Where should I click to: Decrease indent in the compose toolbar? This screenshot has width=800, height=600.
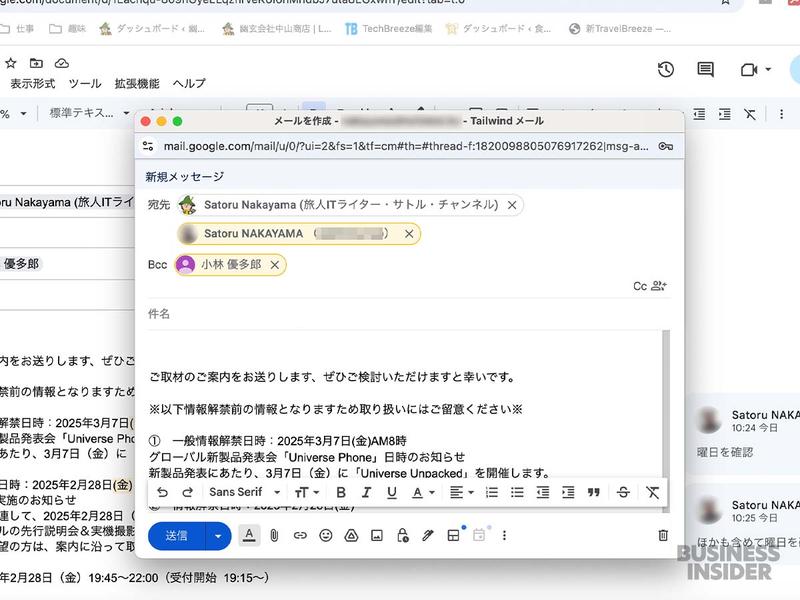543,492
